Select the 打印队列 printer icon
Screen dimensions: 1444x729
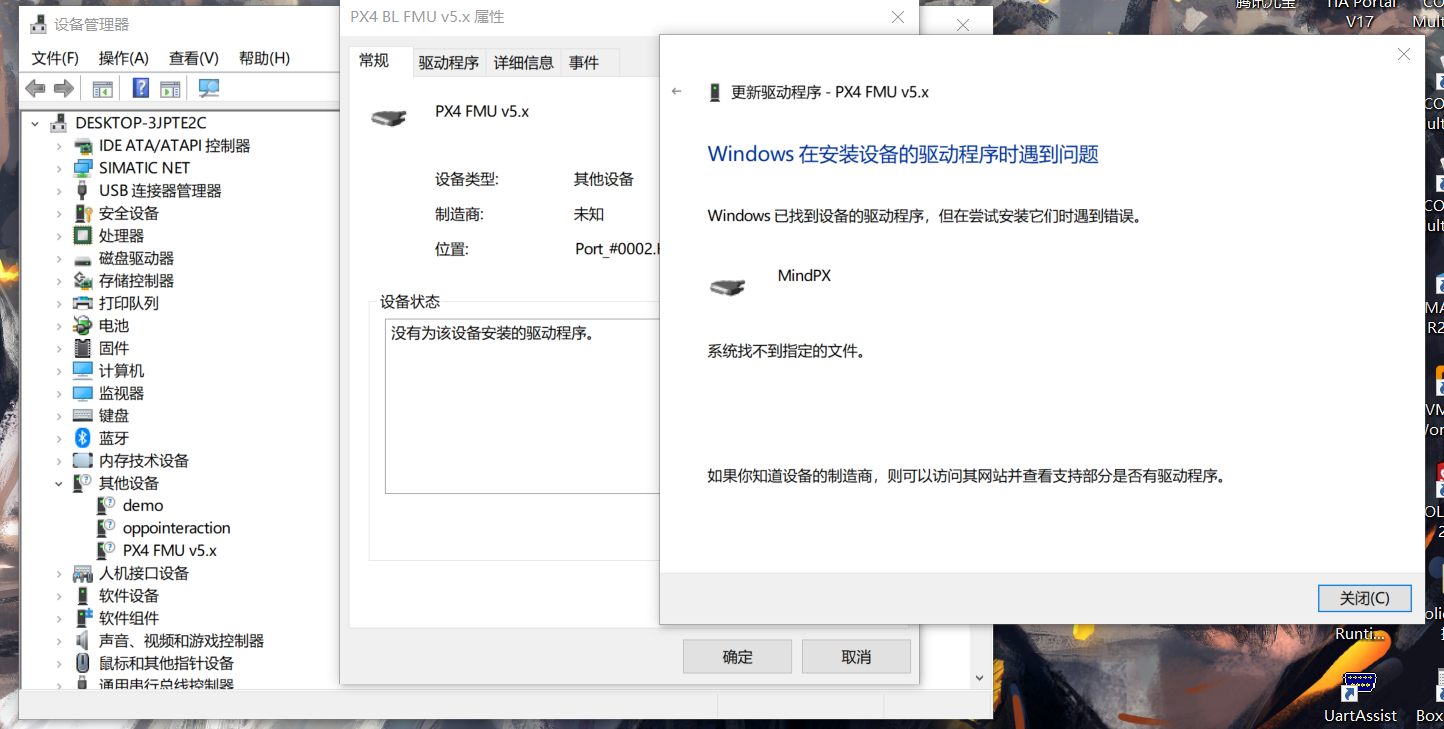83,303
